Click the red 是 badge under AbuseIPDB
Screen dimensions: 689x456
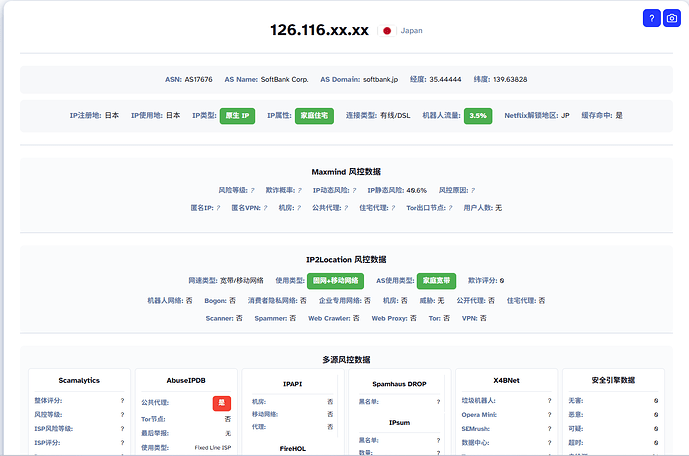point(221,403)
